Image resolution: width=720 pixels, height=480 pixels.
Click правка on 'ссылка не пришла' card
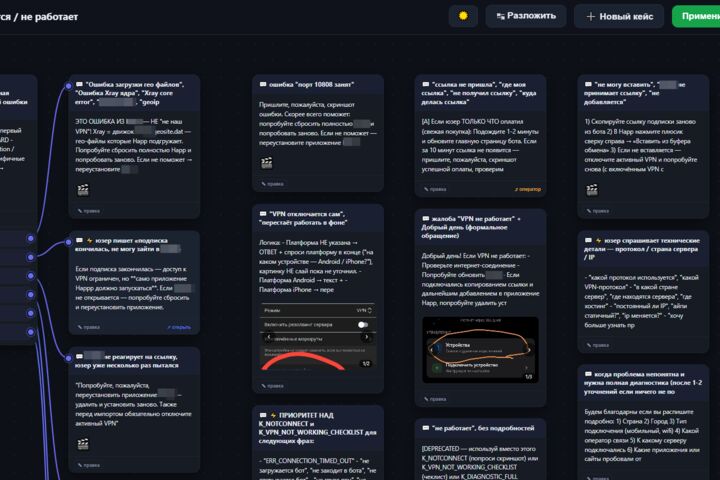(x=435, y=189)
